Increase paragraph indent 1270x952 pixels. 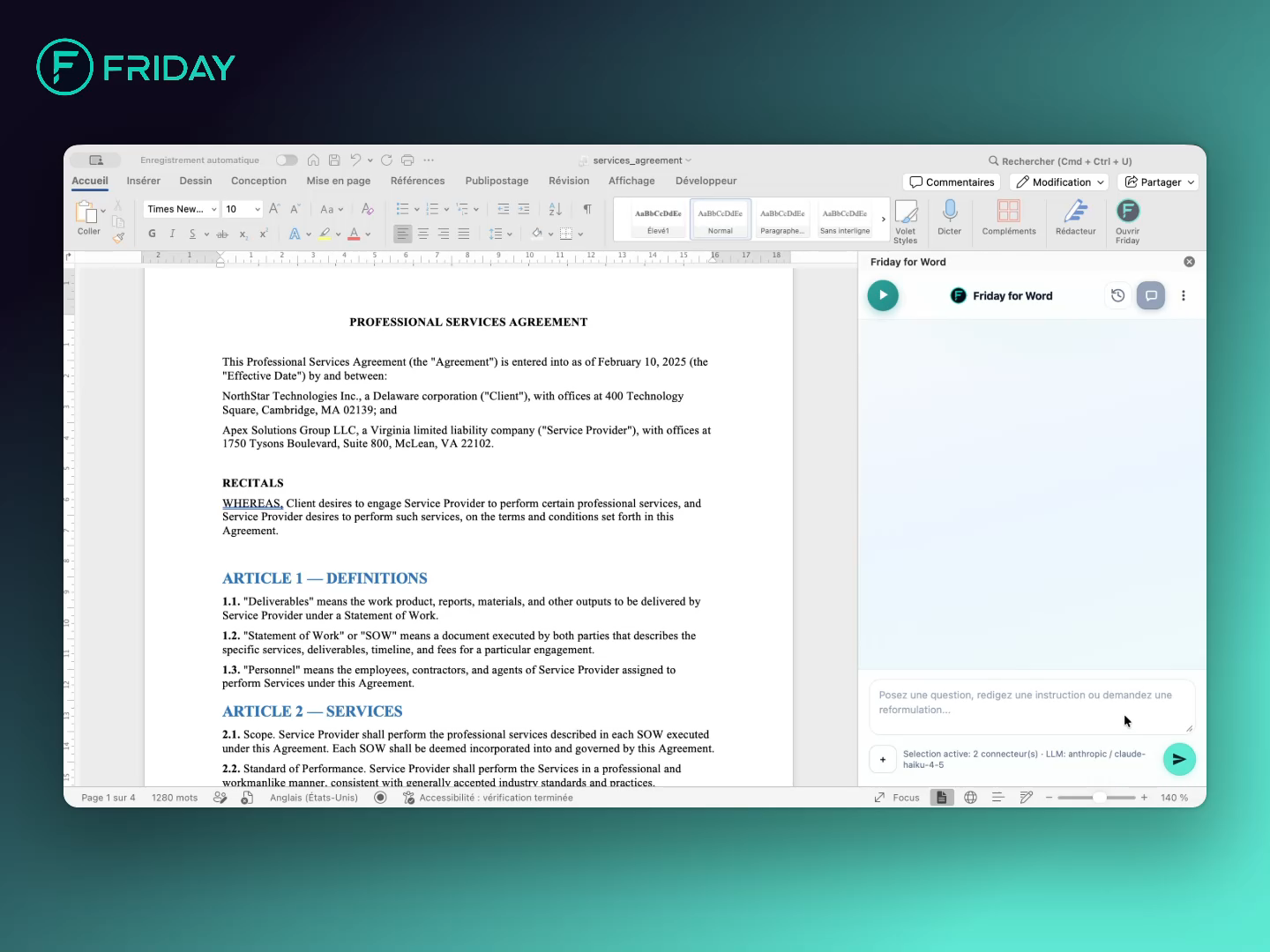(524, 209)
